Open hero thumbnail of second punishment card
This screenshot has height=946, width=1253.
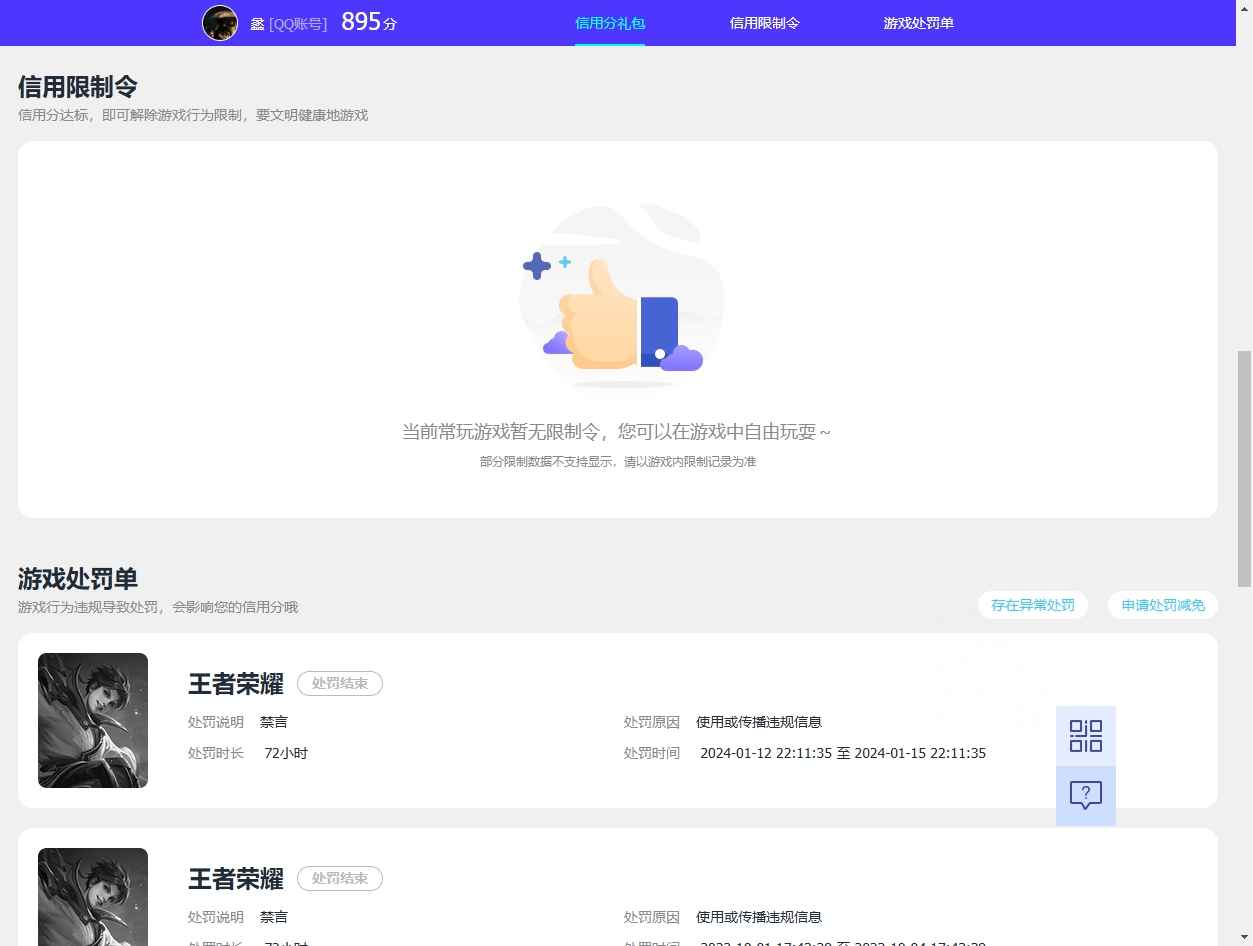coord(93,897)
